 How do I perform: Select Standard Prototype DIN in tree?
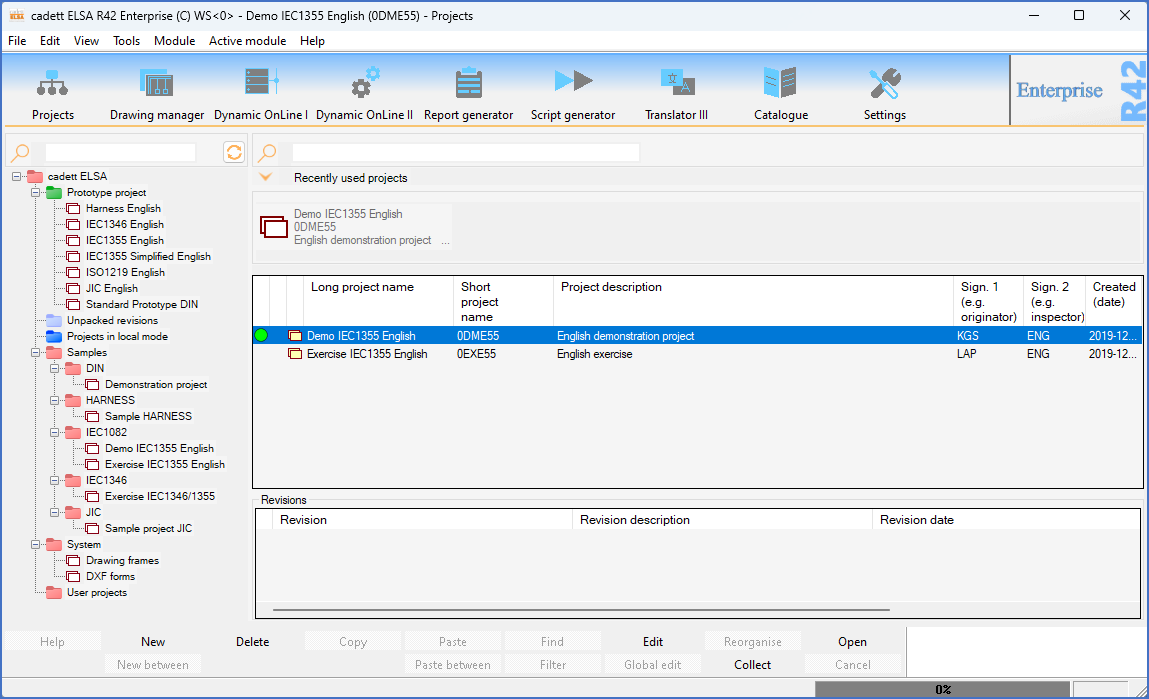142,305
